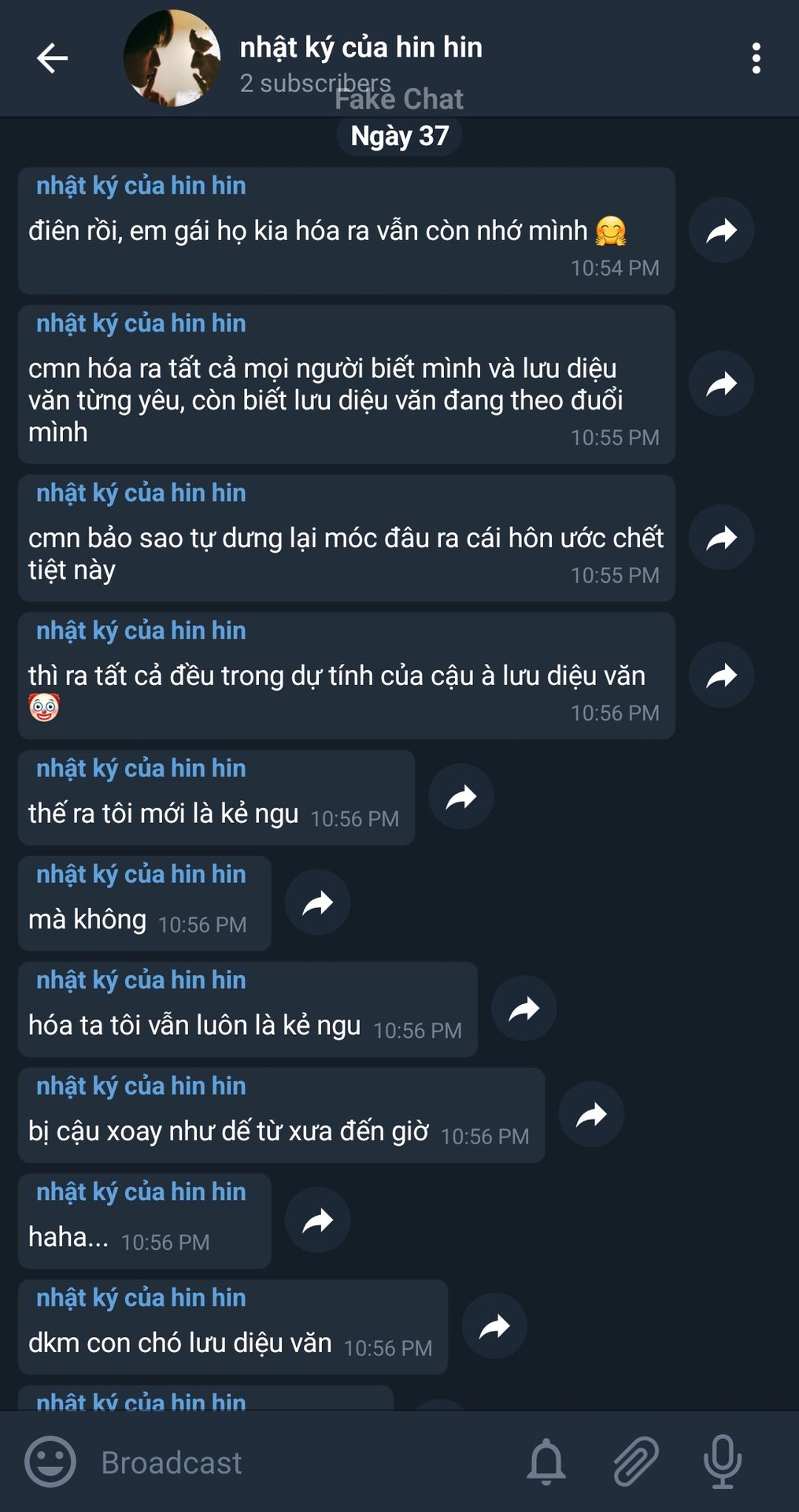Forward the 'thì ra tất cả' clown message
The width and height of the screenshot is (799, 1512).
click(722, 675)
